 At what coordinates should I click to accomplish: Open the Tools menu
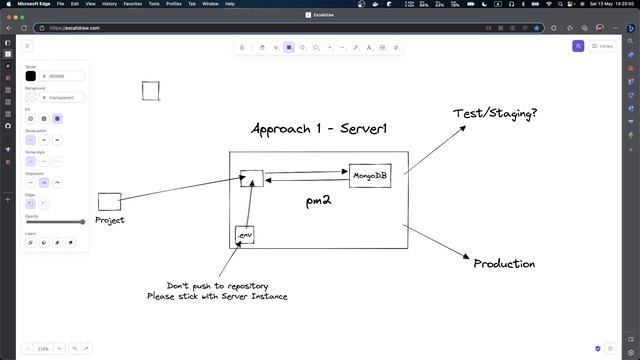pyautogui.click(x=154, y=4)
